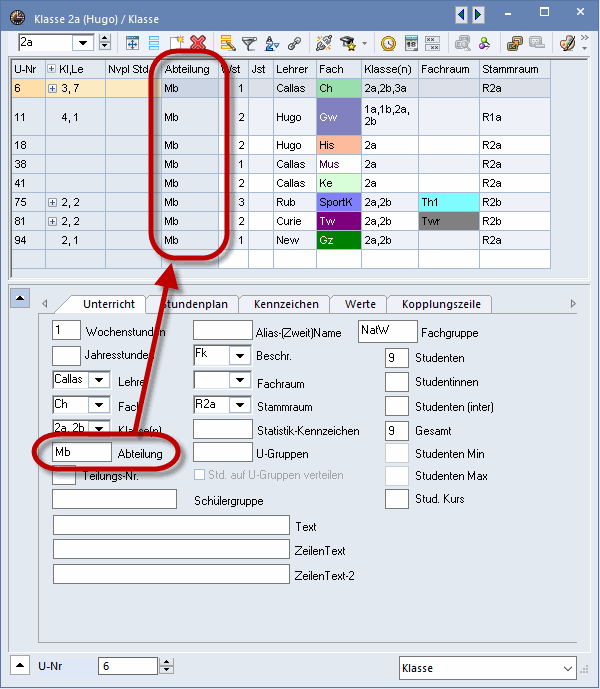The height and width of the screenshot is (689, 600).
Task: Click the graduation cap with star icon
Action: (x=349, y=43)
